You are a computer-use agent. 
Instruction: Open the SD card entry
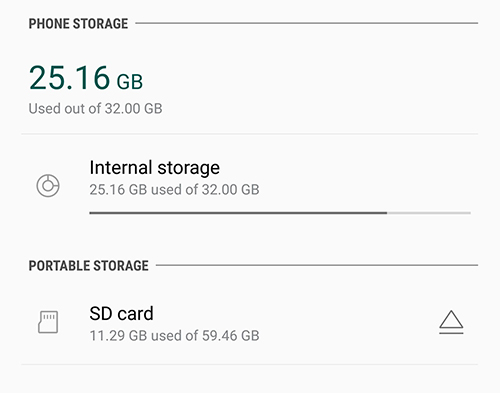250,323
